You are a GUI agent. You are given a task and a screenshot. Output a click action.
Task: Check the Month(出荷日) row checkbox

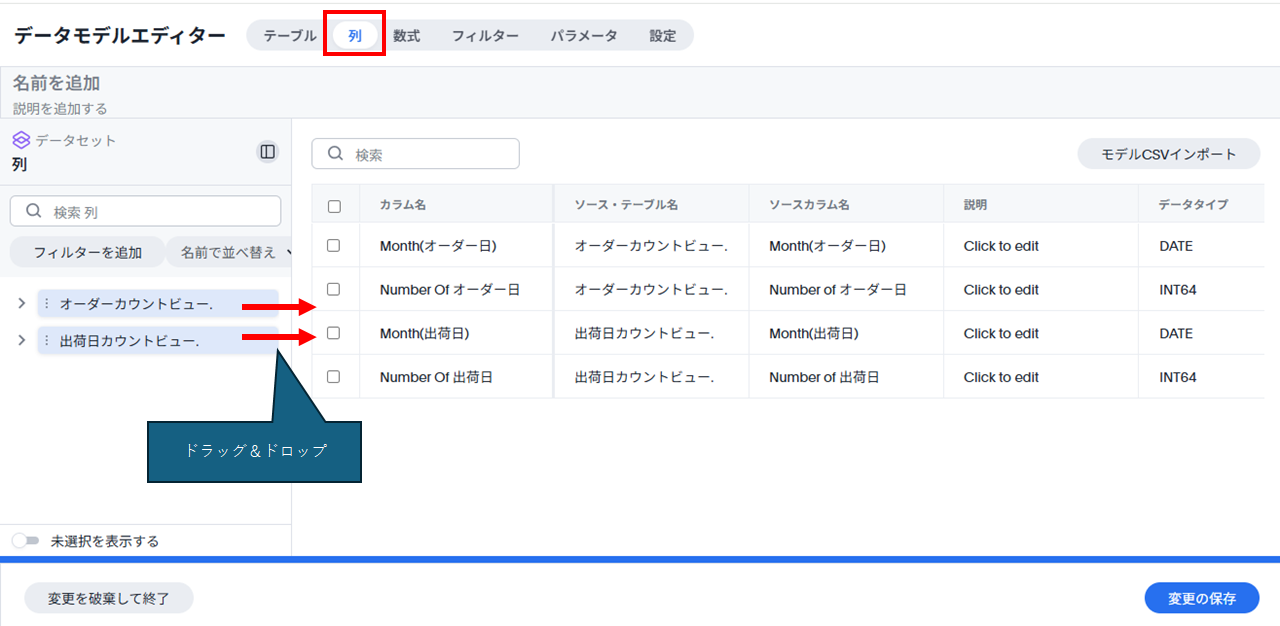[x=334, y=333]
